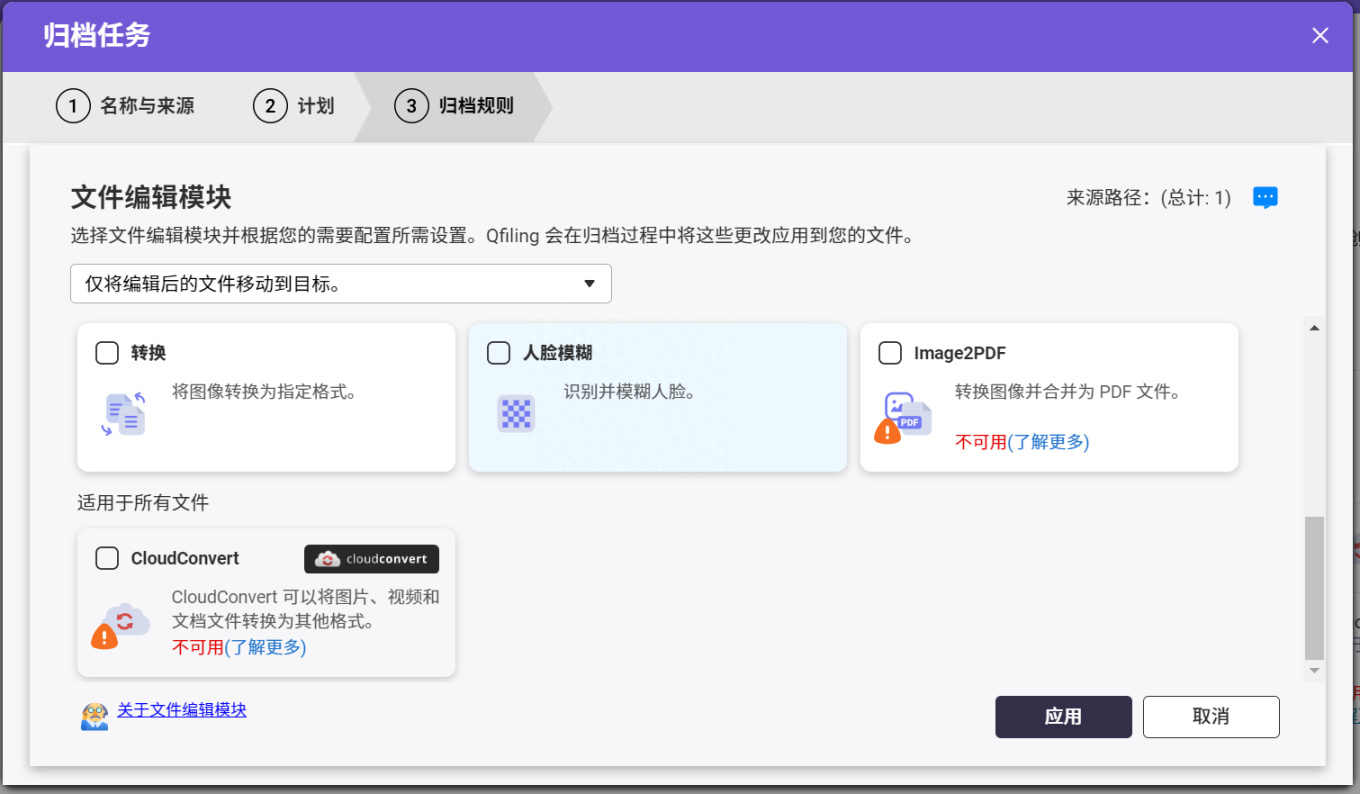Screen dimensions: 1360x794
Task: Click the cloudconvert logo badge
Action: (372, 559)
